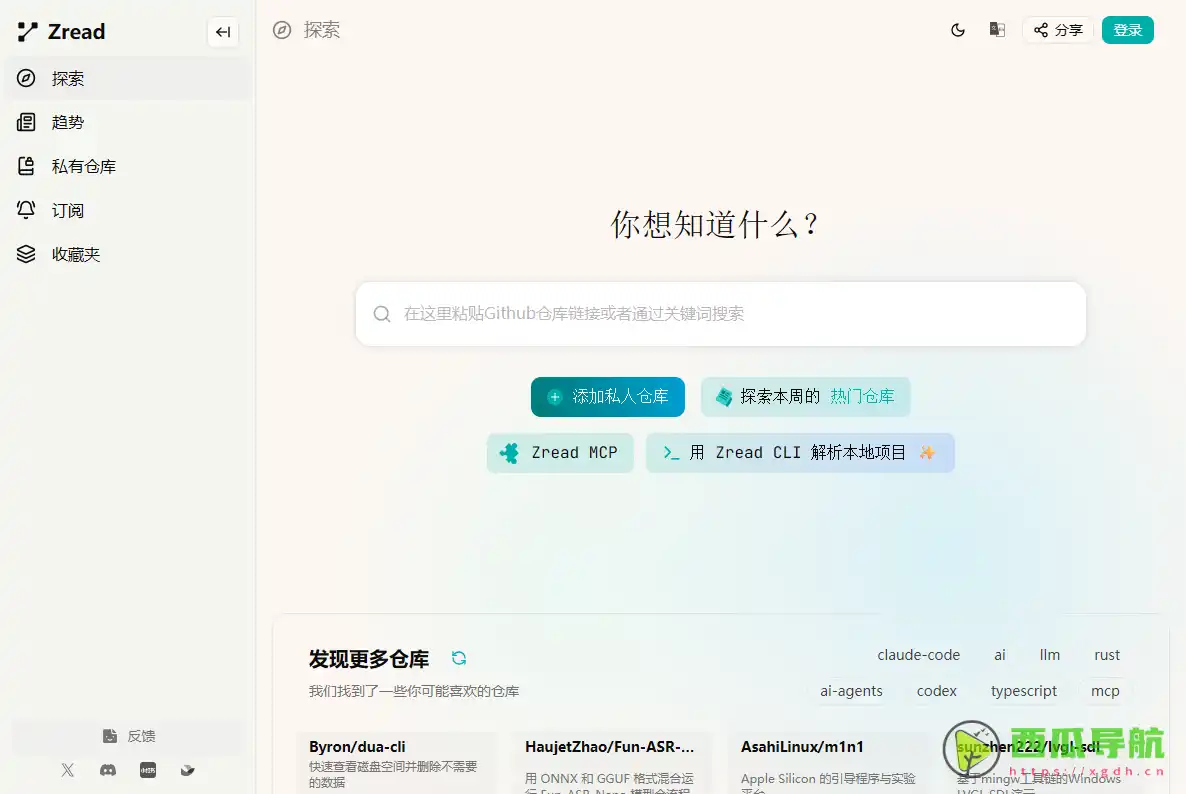The height and width of the screenshot is (794, 1186).
Task: Click the compass icon beside the 探索 header
Action: [x=282, y=30]
